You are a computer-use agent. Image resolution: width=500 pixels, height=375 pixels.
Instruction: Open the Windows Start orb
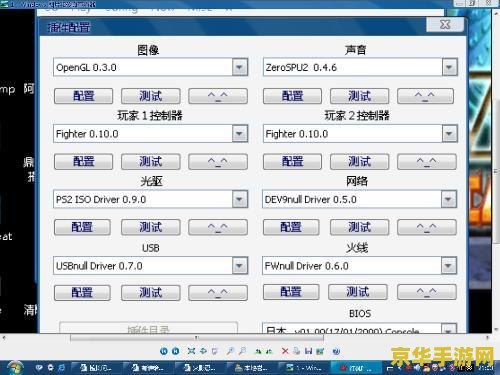15,367
